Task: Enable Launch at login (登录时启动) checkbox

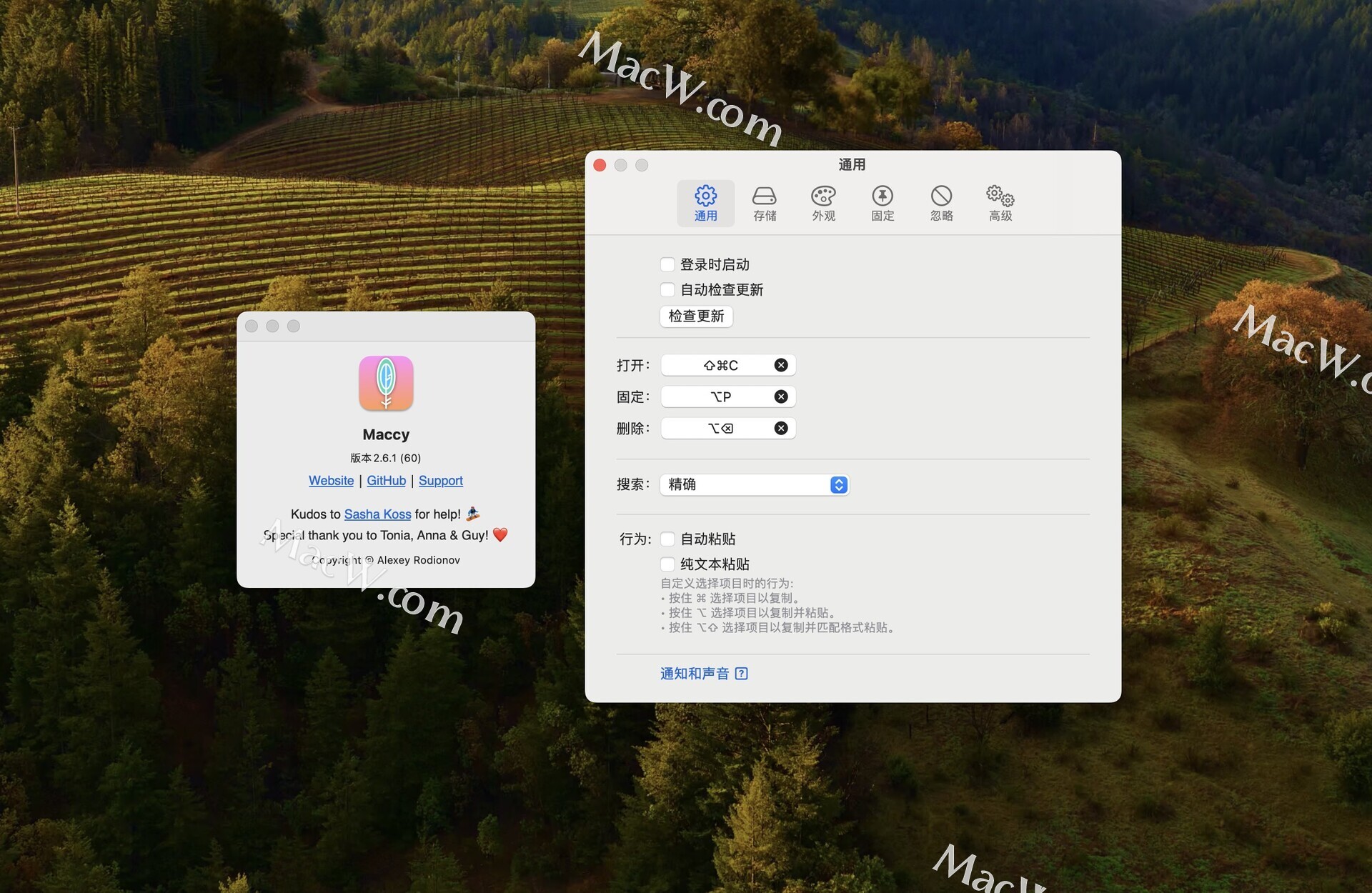Action: [x=667, y=265]
